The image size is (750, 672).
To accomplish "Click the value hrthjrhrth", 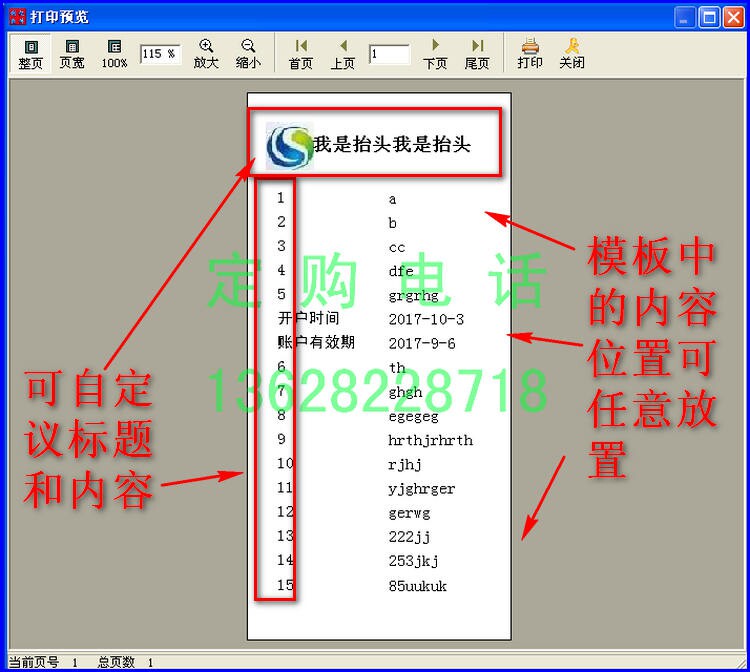I will pyautogui.click(x=430, y=440).
